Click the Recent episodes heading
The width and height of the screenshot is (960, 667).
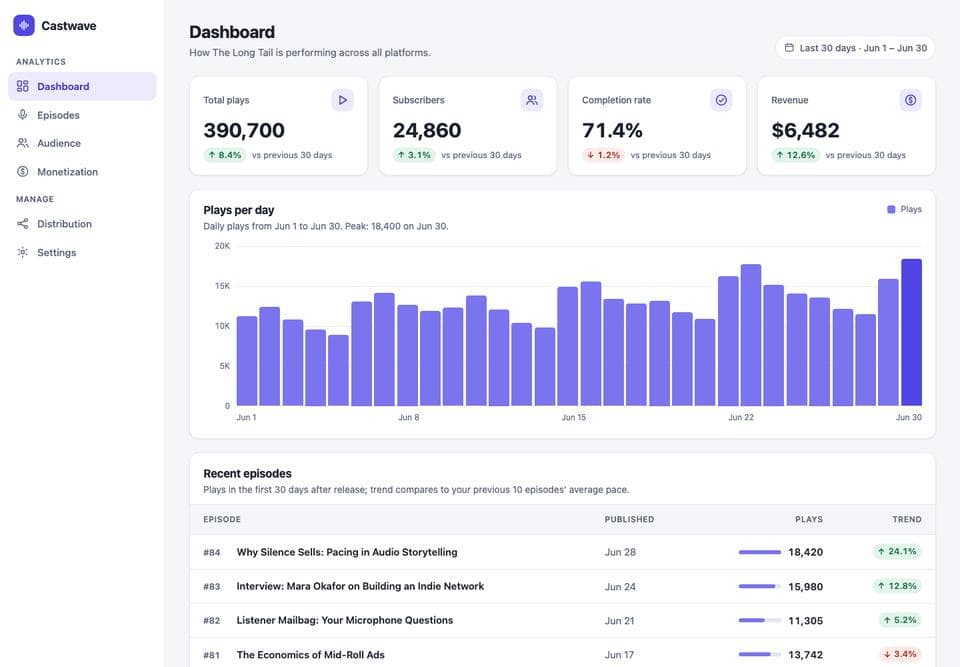pos(247,473)
